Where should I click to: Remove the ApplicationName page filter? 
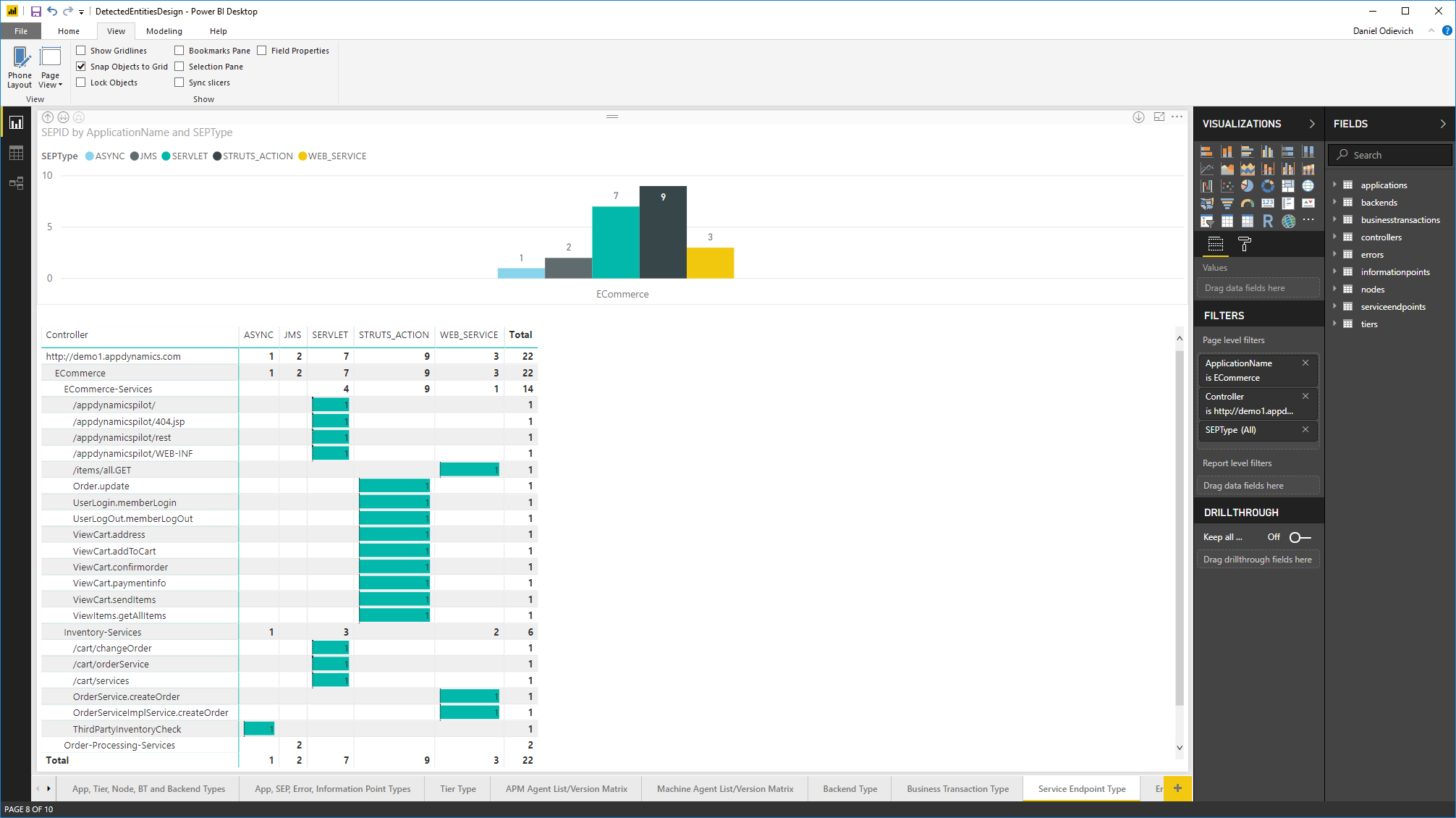(x=1305, y=363)
